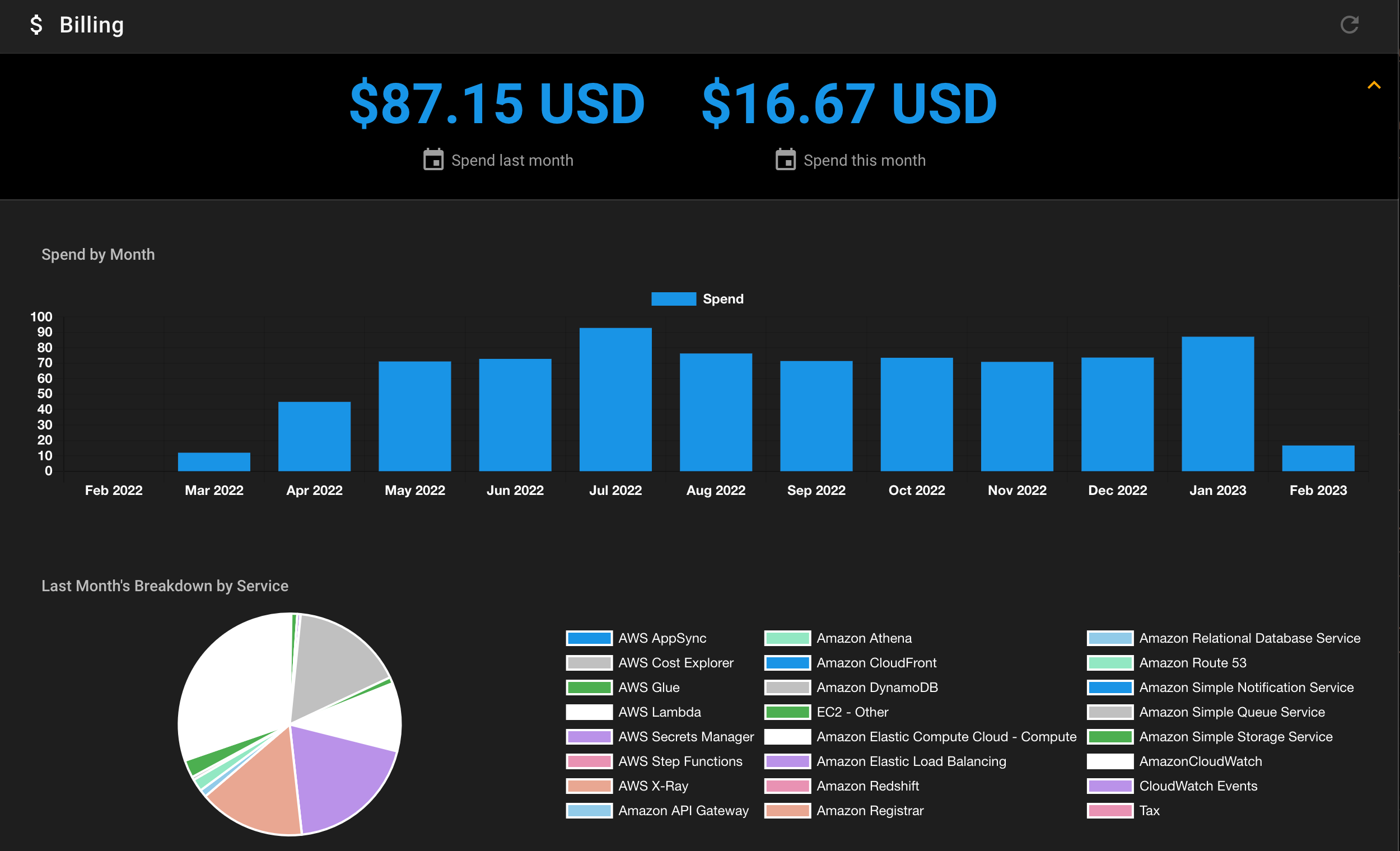Toggle Amazon Route 53 legend entry

click(x=1167, y=663)
